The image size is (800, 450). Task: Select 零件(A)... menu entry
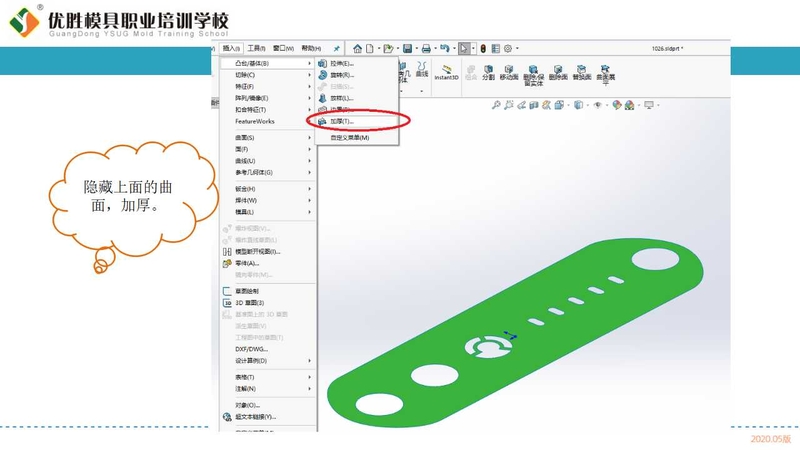click(268, 263)
